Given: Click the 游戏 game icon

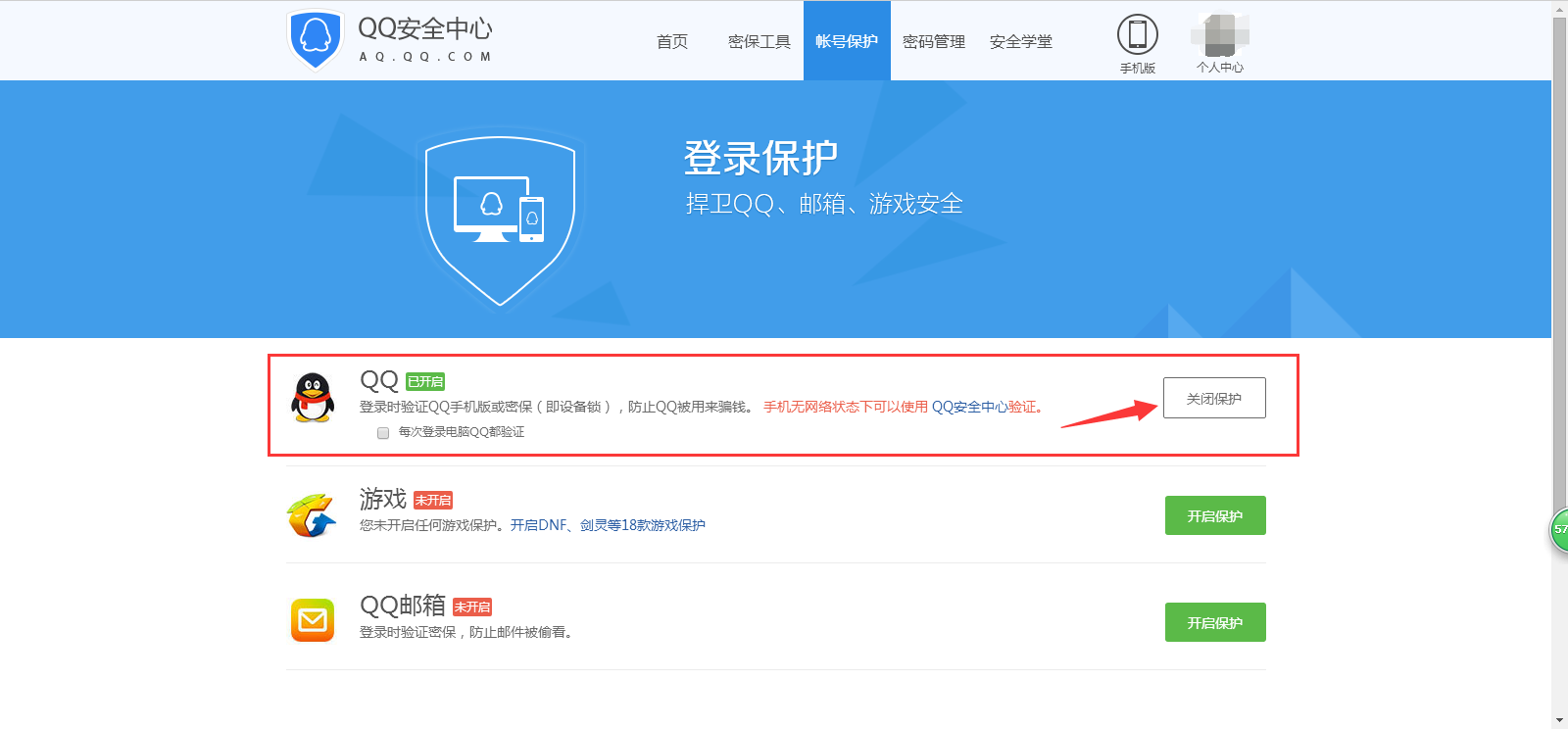Looking at the screenshot, I should pos(312,515).
